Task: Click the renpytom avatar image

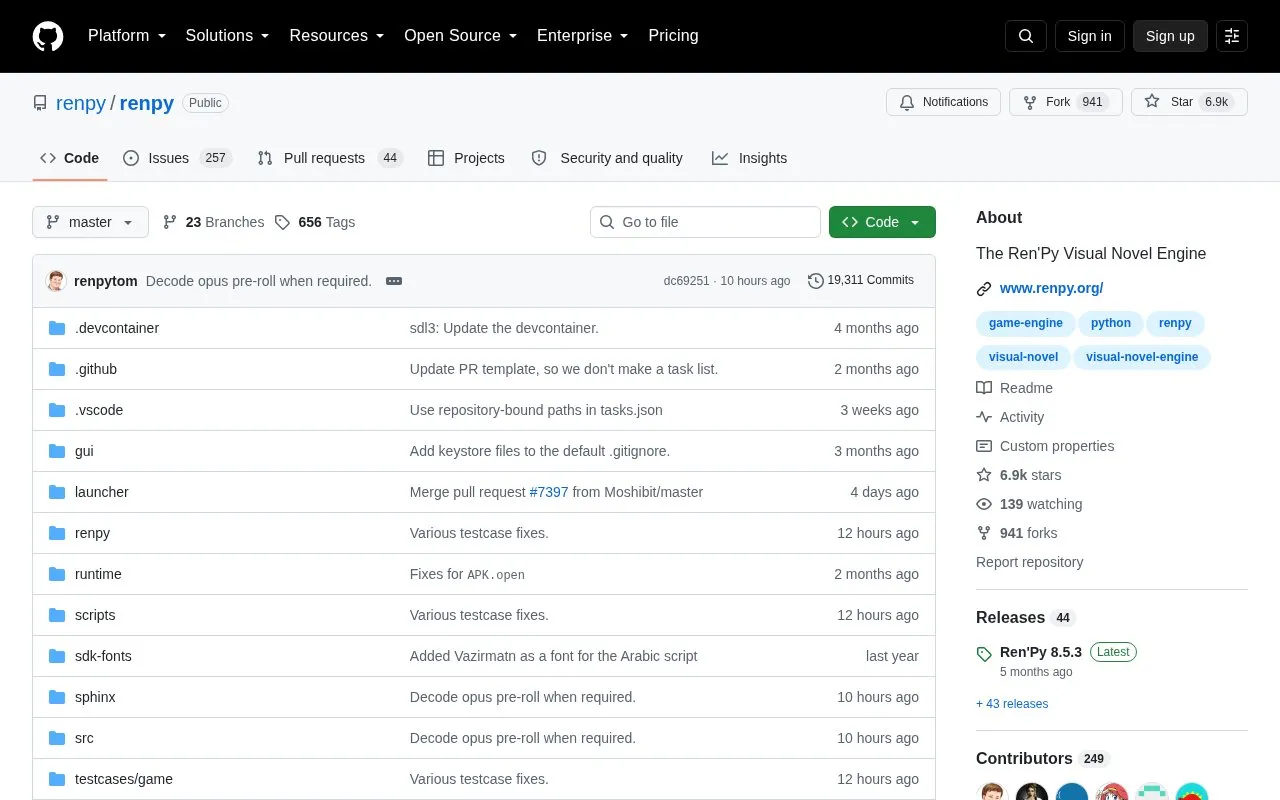Action: (x=56, y=281)
